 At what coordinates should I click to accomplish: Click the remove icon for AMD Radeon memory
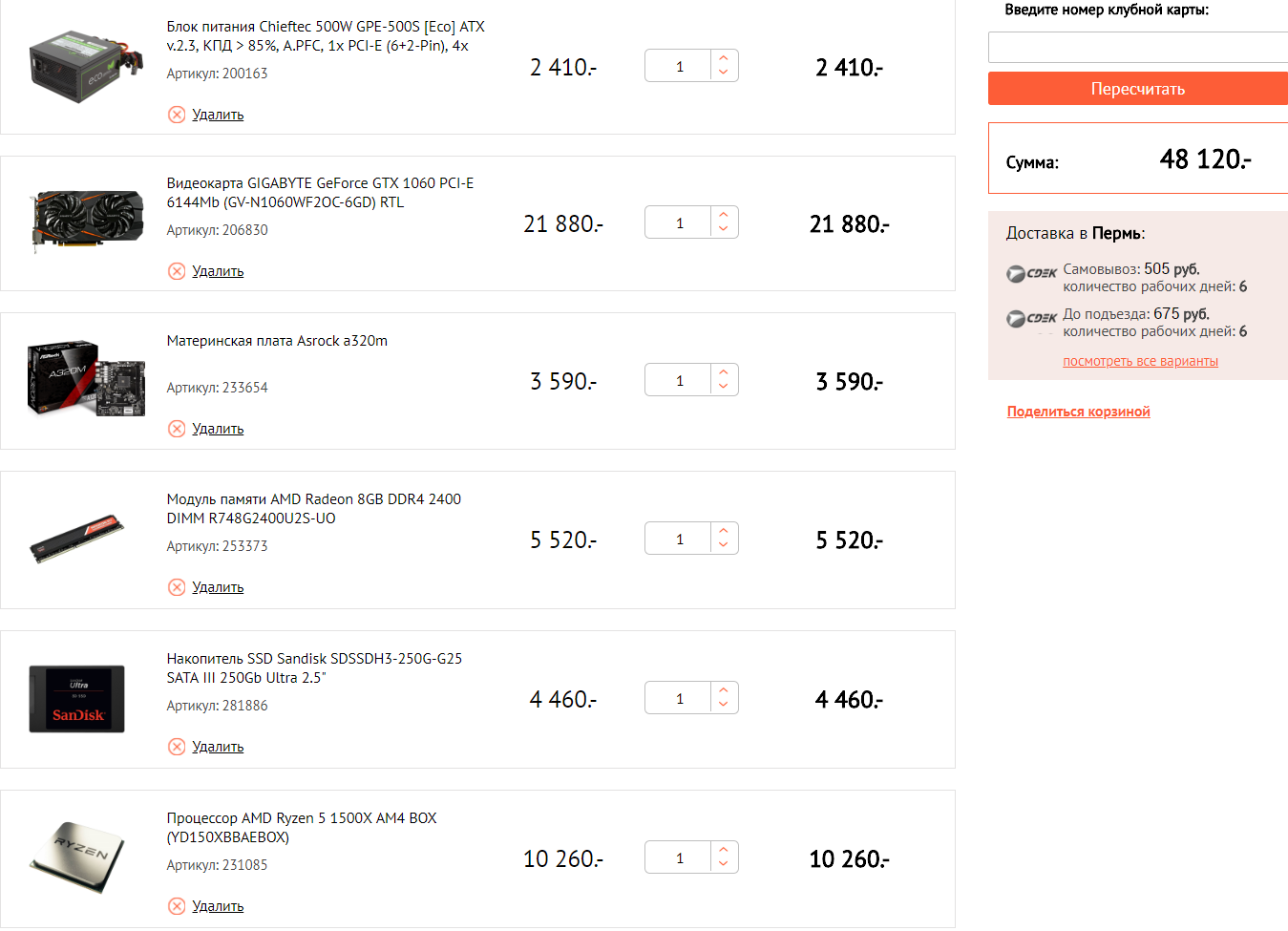tap(177, 587)
